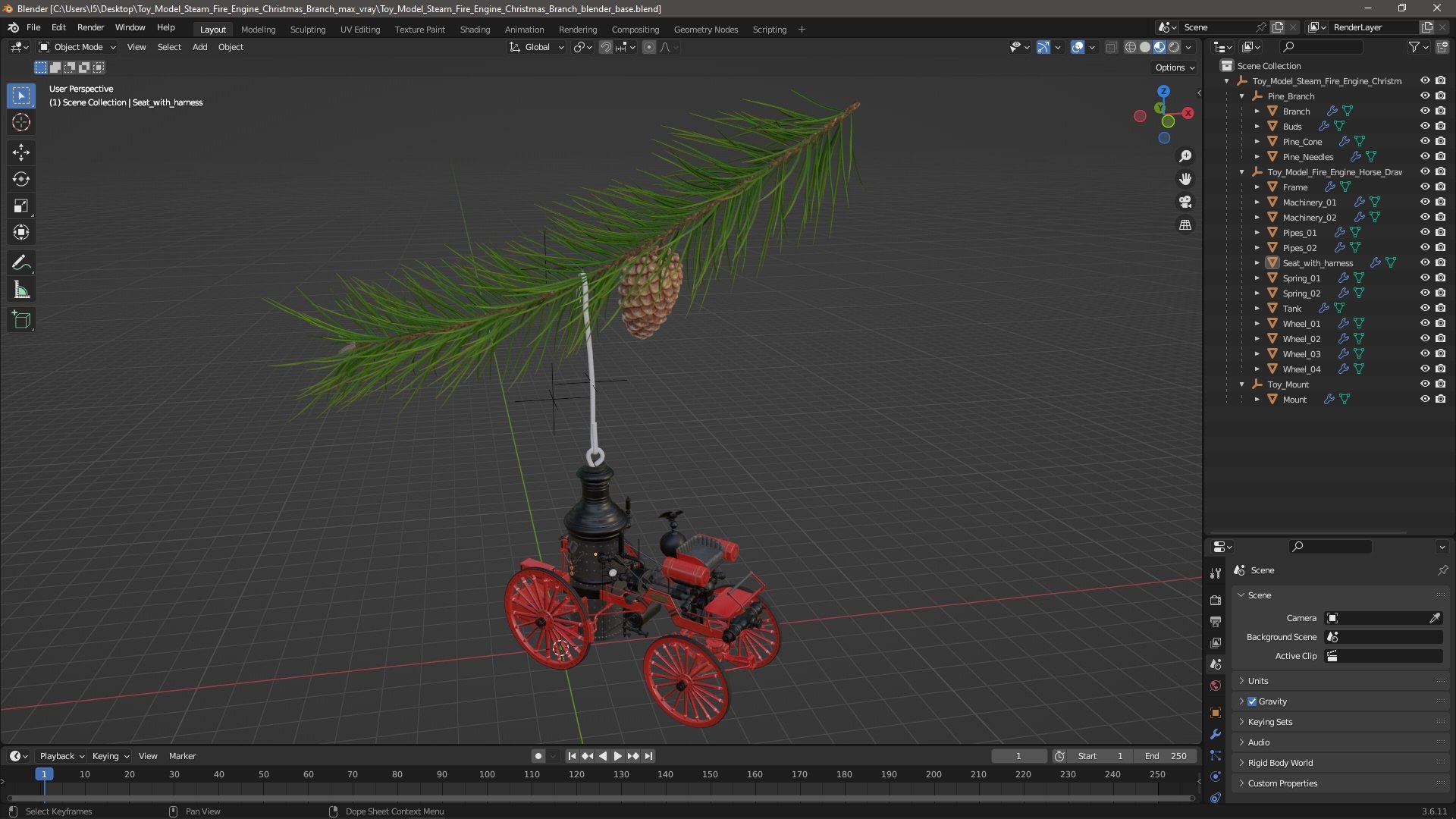Switch to the Shading workspace tab
This screenshot has height=819, width=1456.
[x=475, y=30]
